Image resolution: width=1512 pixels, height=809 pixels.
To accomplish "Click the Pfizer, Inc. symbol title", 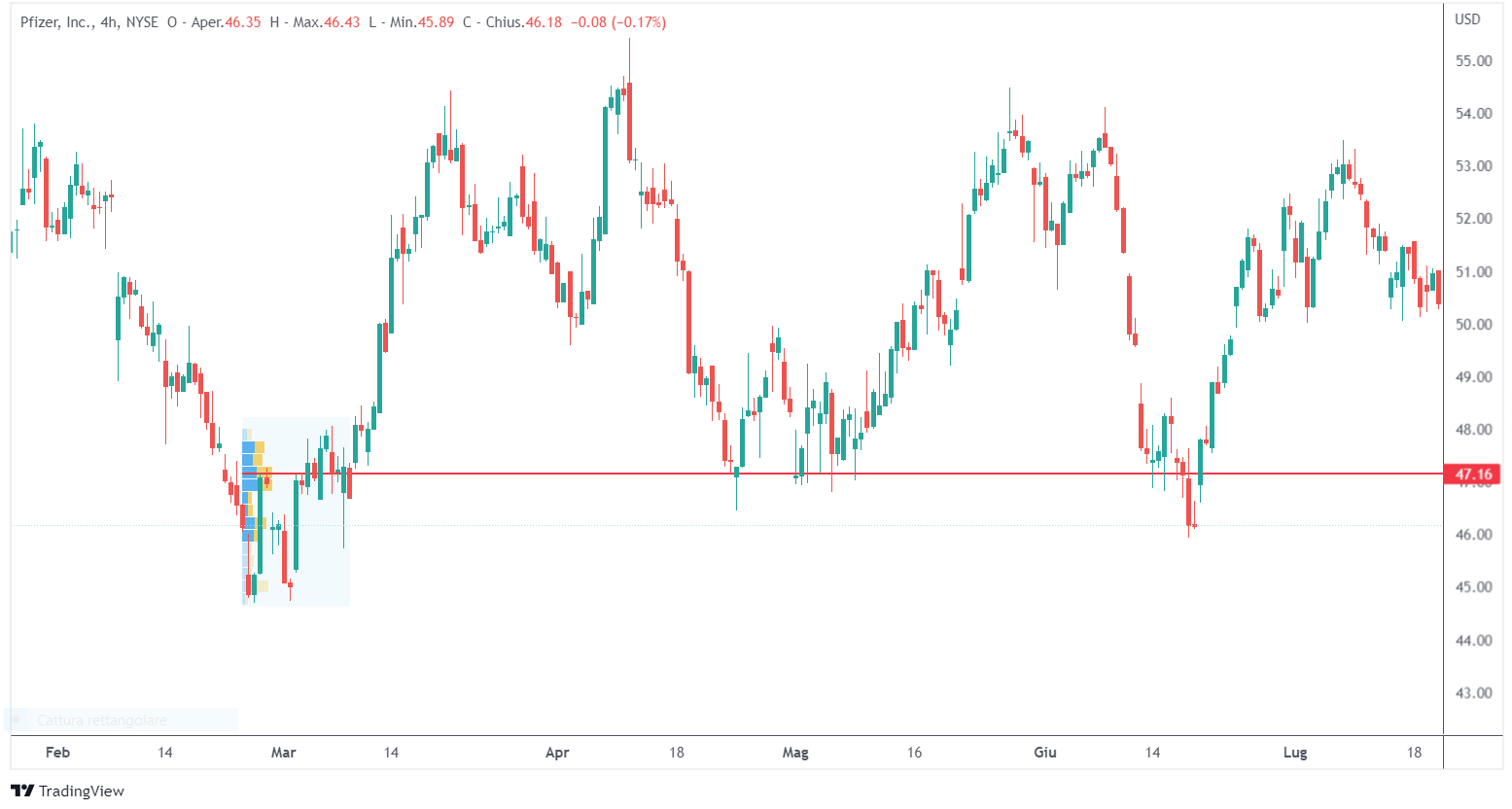I will (x=55, y=22).
